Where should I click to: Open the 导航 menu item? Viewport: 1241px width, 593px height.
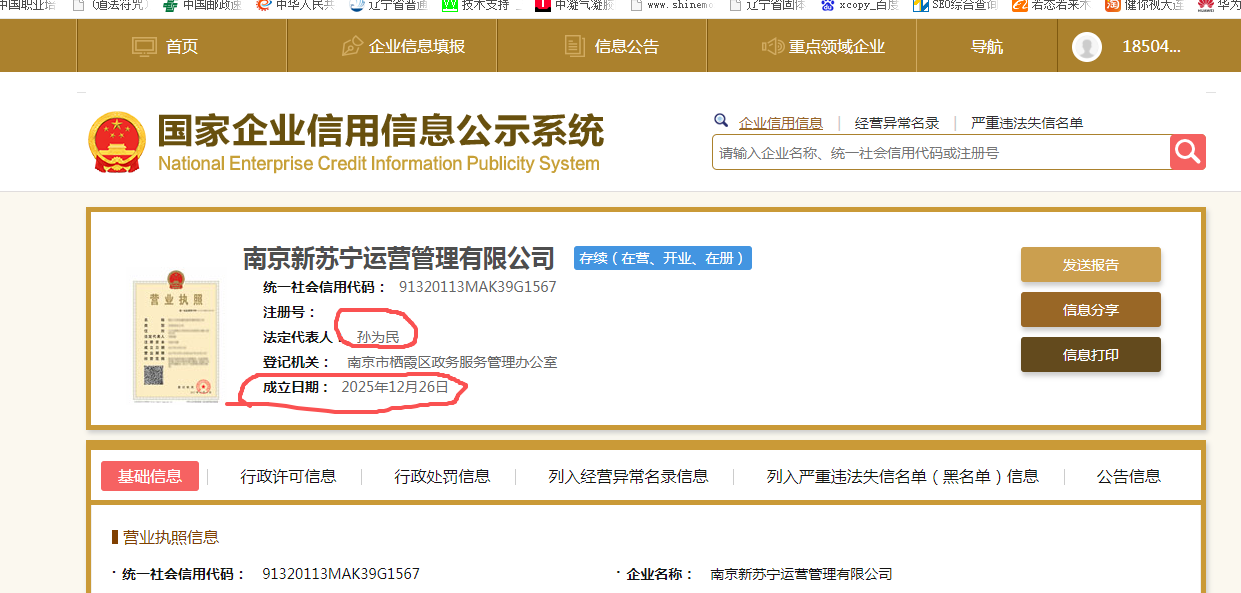coord(987,46)
